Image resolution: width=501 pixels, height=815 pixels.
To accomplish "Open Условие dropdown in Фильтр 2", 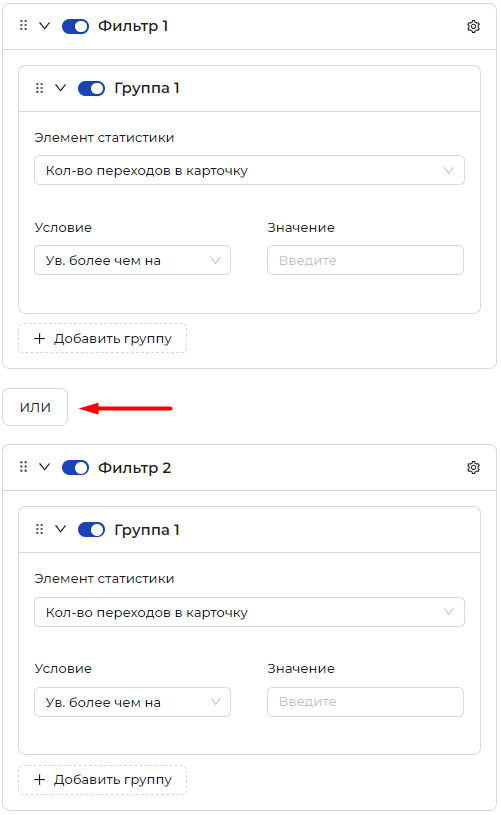I will coord(133,702).
